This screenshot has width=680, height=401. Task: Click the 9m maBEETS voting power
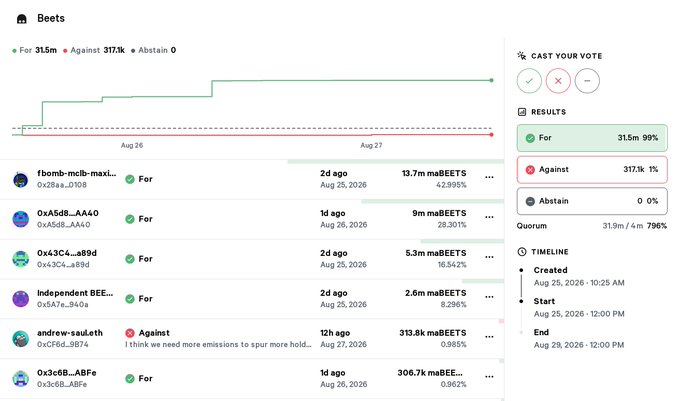(439, 213)
